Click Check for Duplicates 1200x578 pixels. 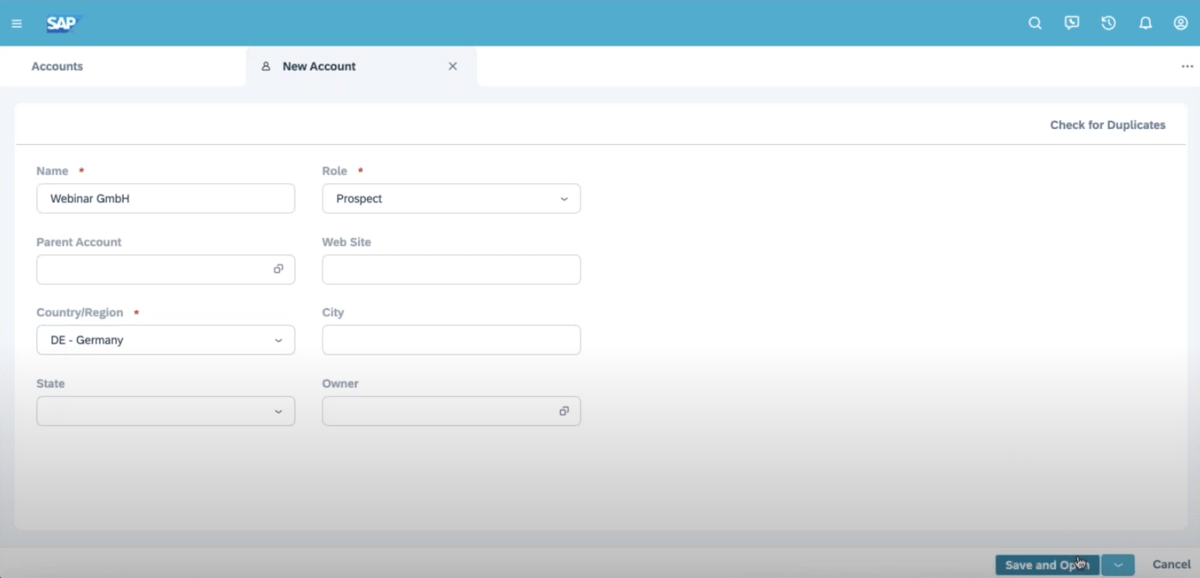[1107, 125]
